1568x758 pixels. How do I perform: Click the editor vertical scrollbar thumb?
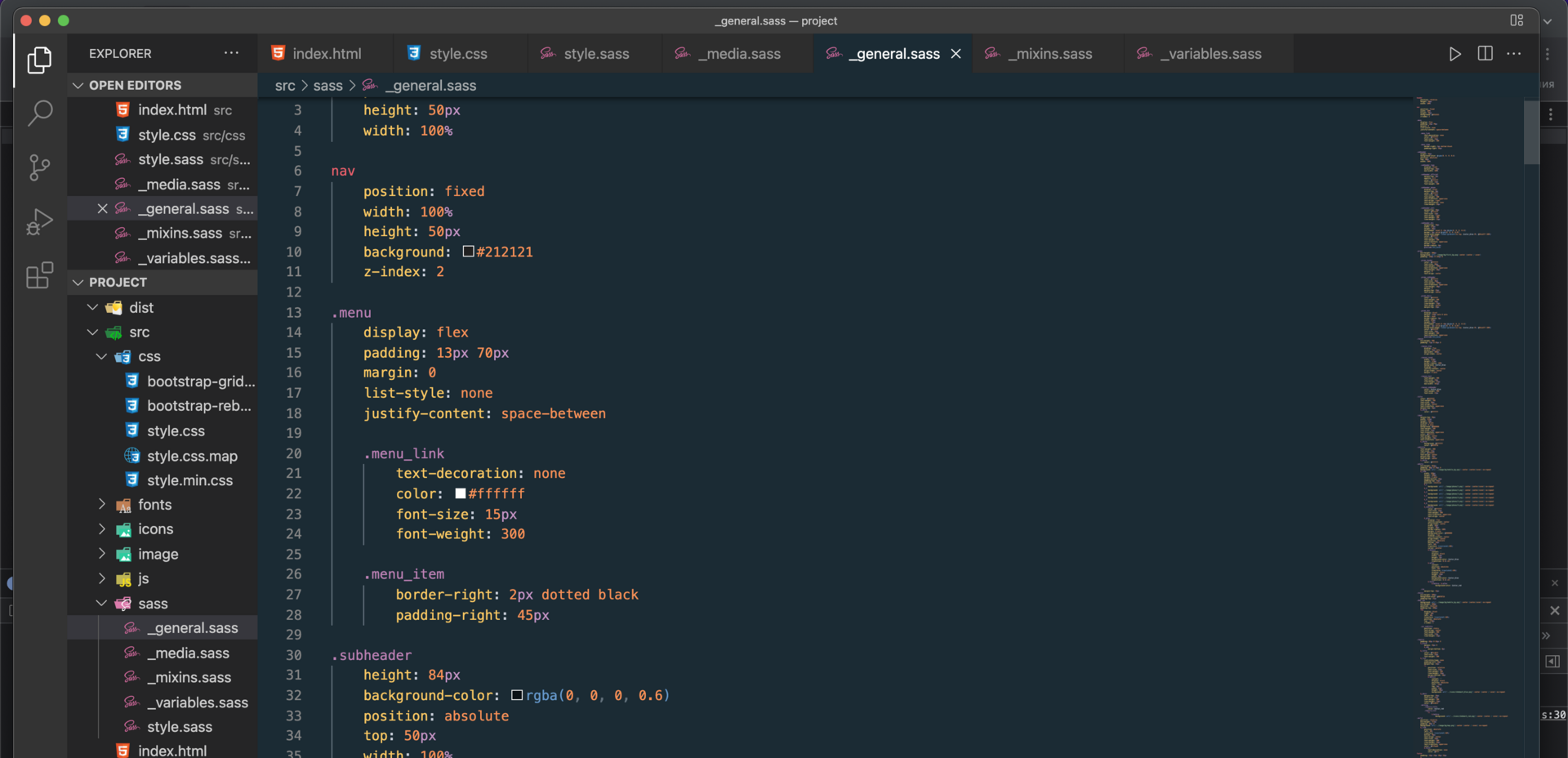click(x=1531, y=133)
